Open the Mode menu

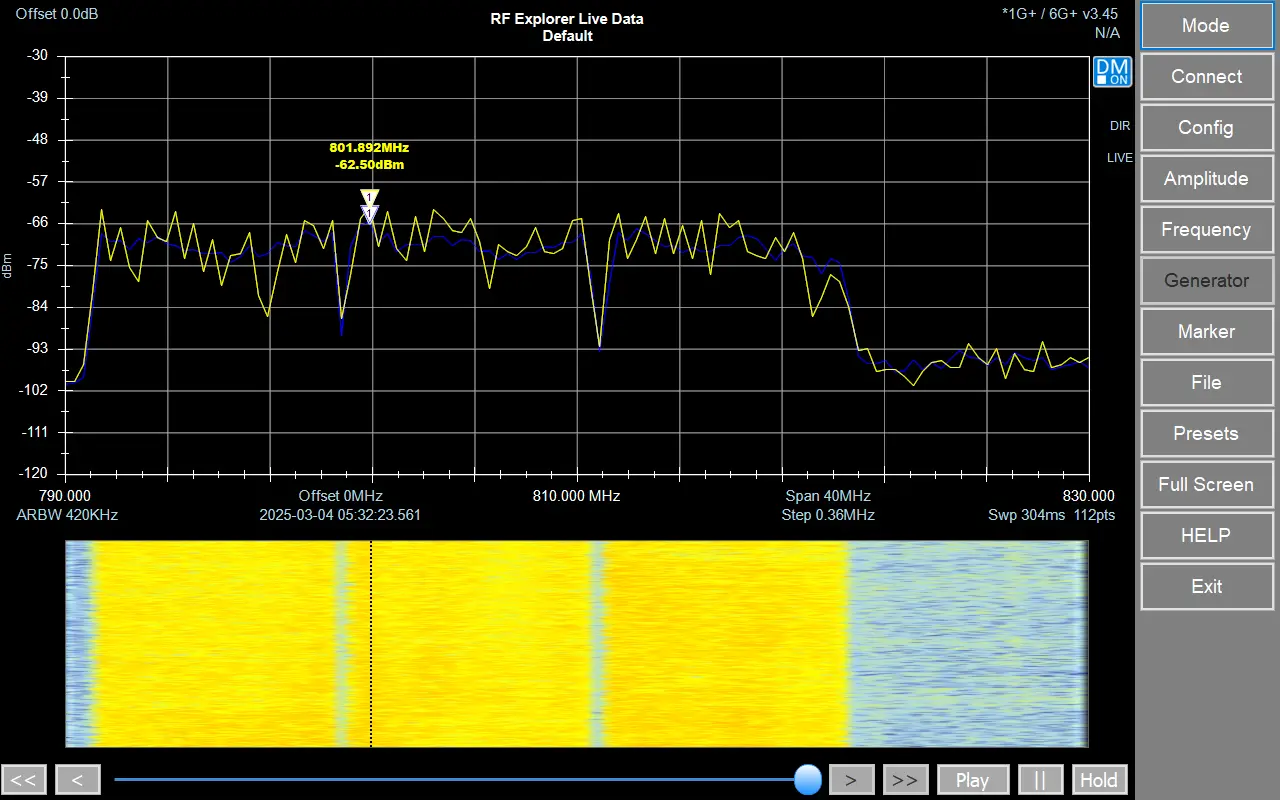pos(1205,26)
